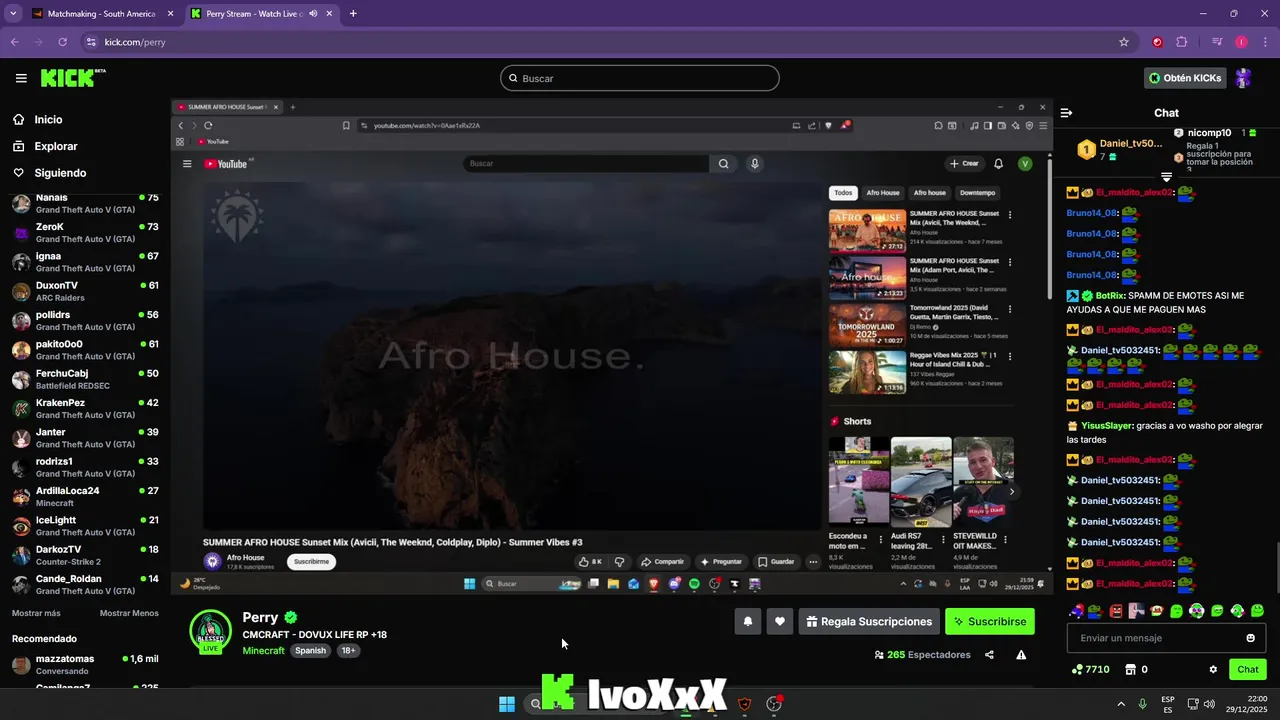Screen dimensions: 1280x720
Task: Open the channel shop icon beside 0
Action: 1131,669
